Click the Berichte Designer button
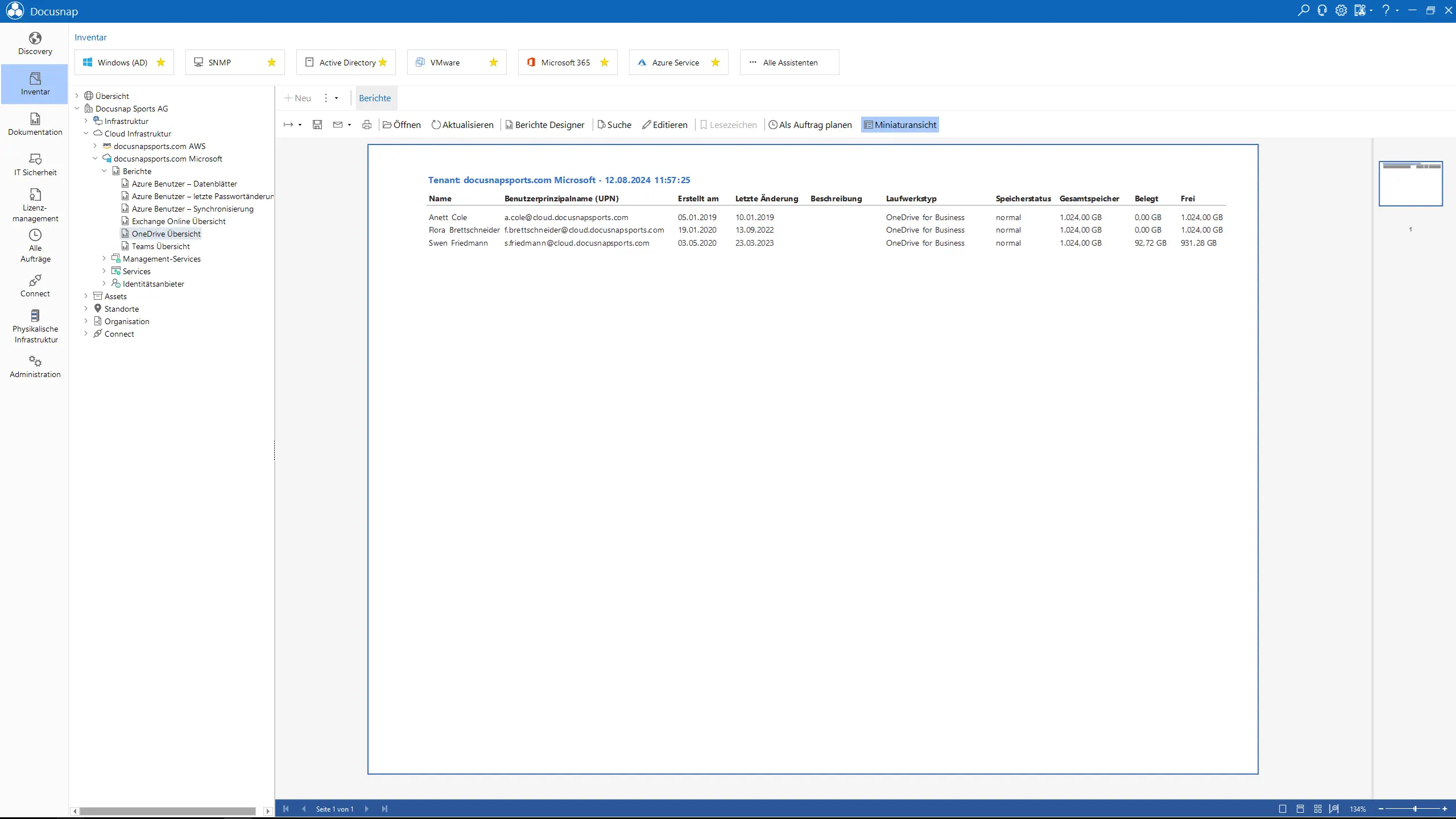This screenshot has height=819, width=1456. click(x=545, y=125)
